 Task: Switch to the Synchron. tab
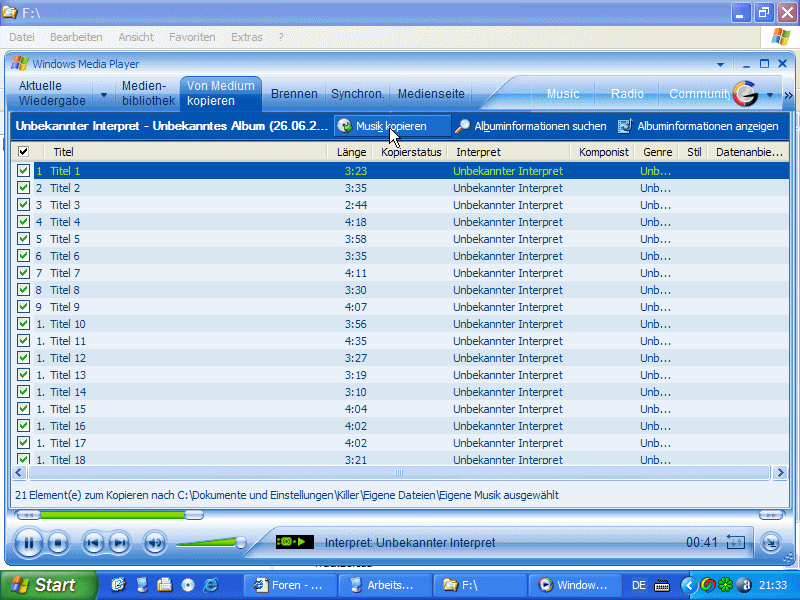point(357,94)
